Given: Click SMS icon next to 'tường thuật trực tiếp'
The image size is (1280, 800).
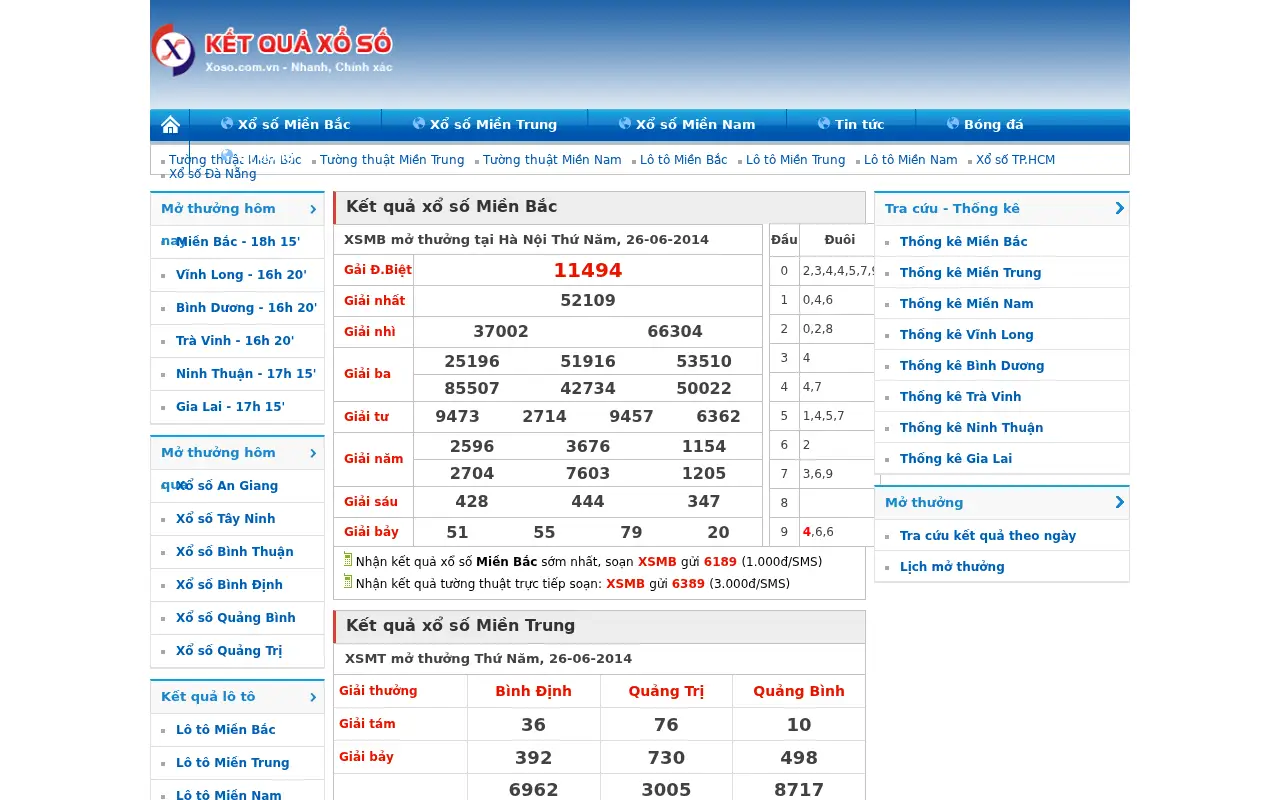Looking at the screenshot, I should [348, 582].
